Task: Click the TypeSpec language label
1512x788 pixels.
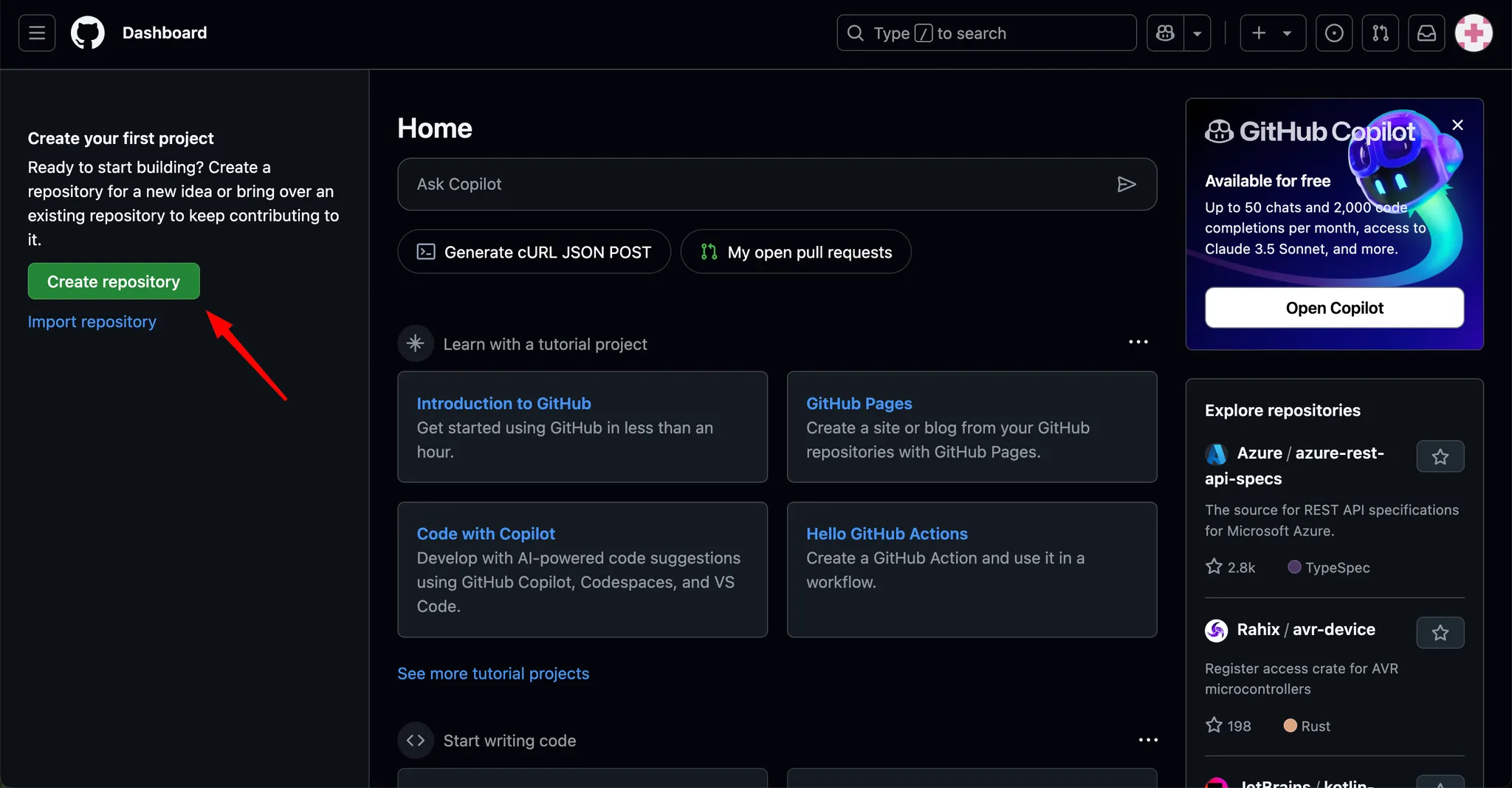Action: click(x=1328, y=567)
